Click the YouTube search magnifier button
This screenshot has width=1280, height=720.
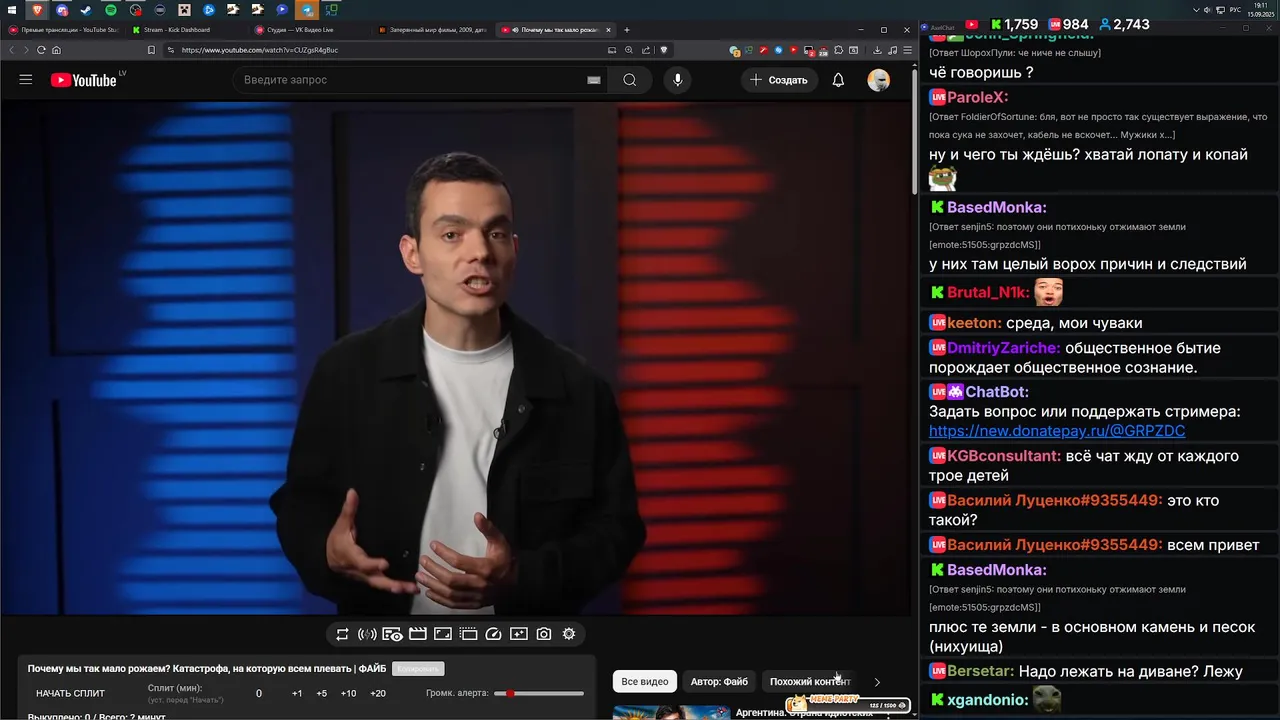click(x=629, y=80)
